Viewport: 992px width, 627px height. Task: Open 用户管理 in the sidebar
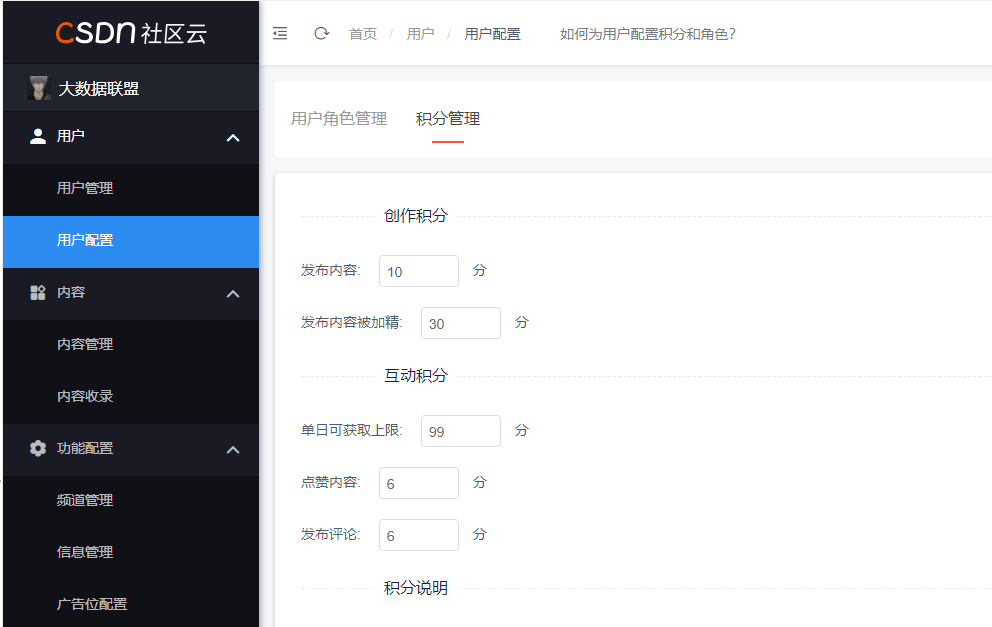point(131,189)
